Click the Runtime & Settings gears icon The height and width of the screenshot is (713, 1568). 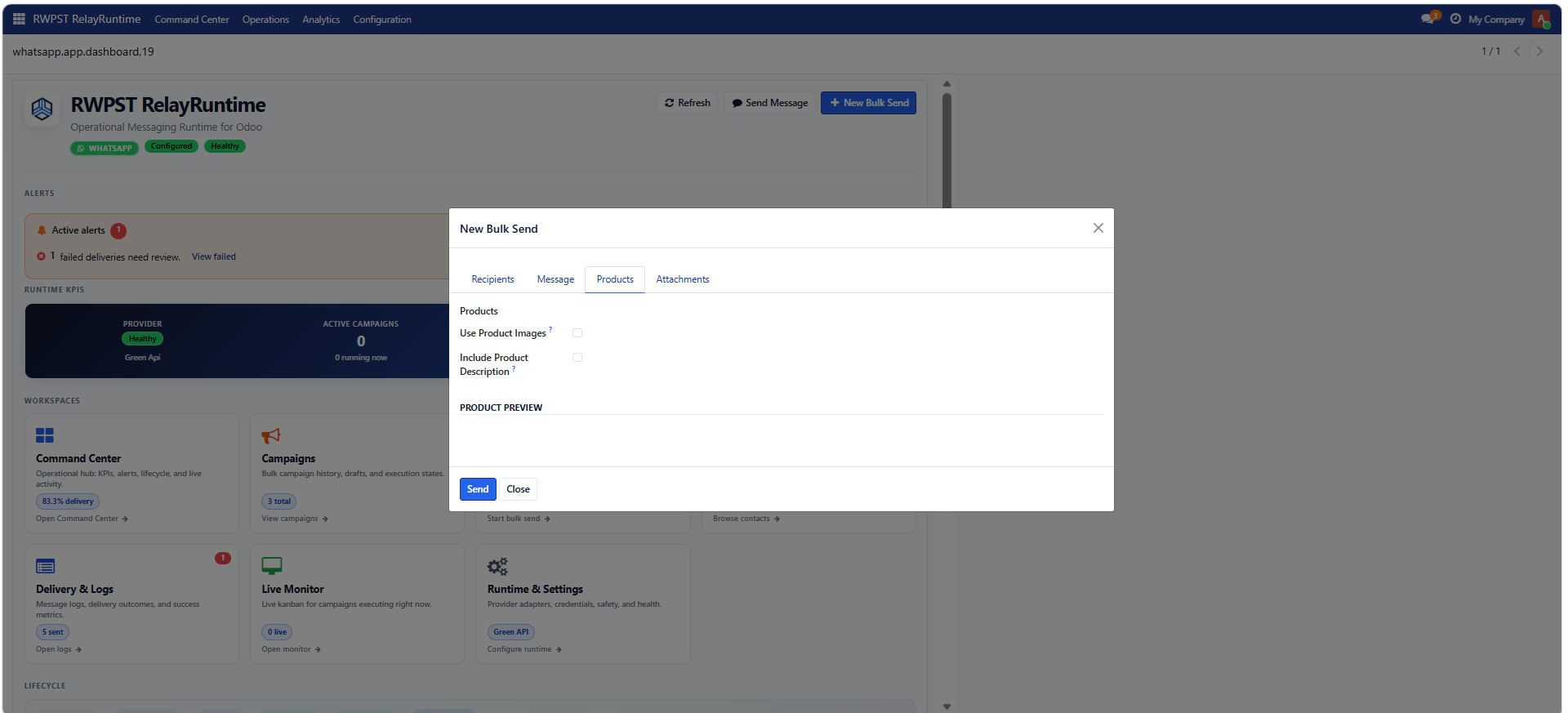pos(497,566)
